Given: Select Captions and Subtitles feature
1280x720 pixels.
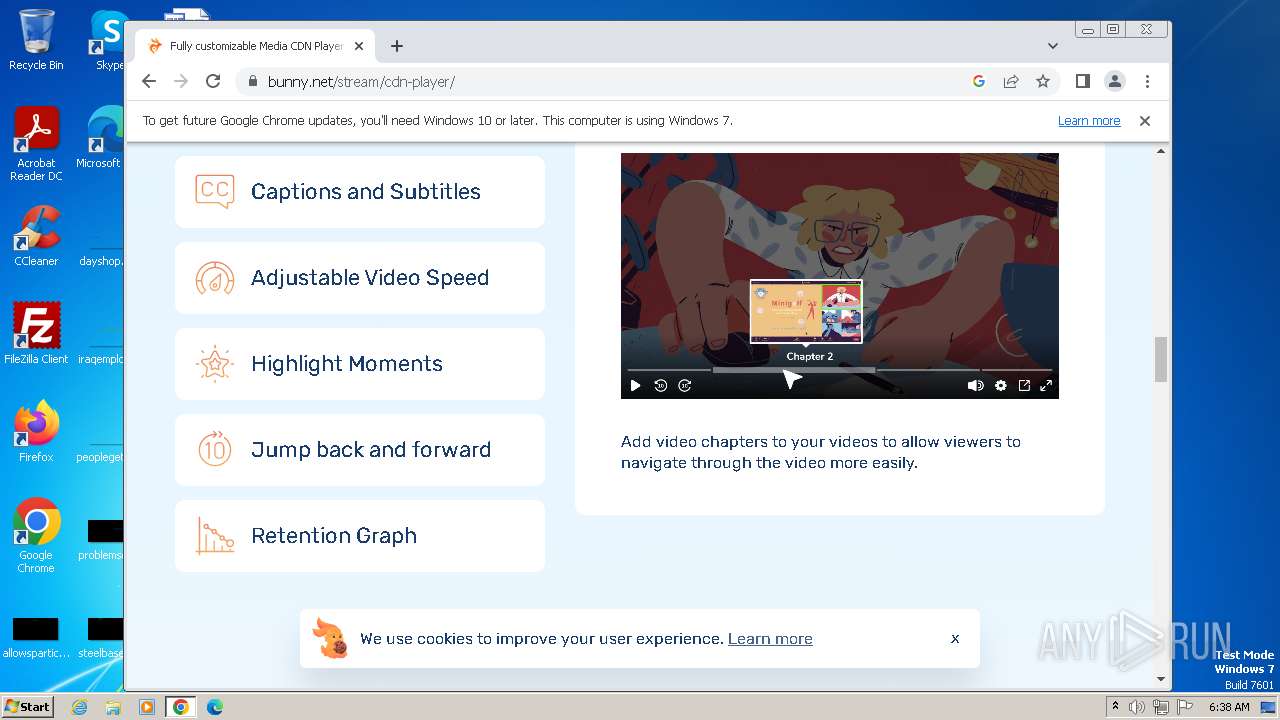Looking at the screenshot, I should coord(360,192).
